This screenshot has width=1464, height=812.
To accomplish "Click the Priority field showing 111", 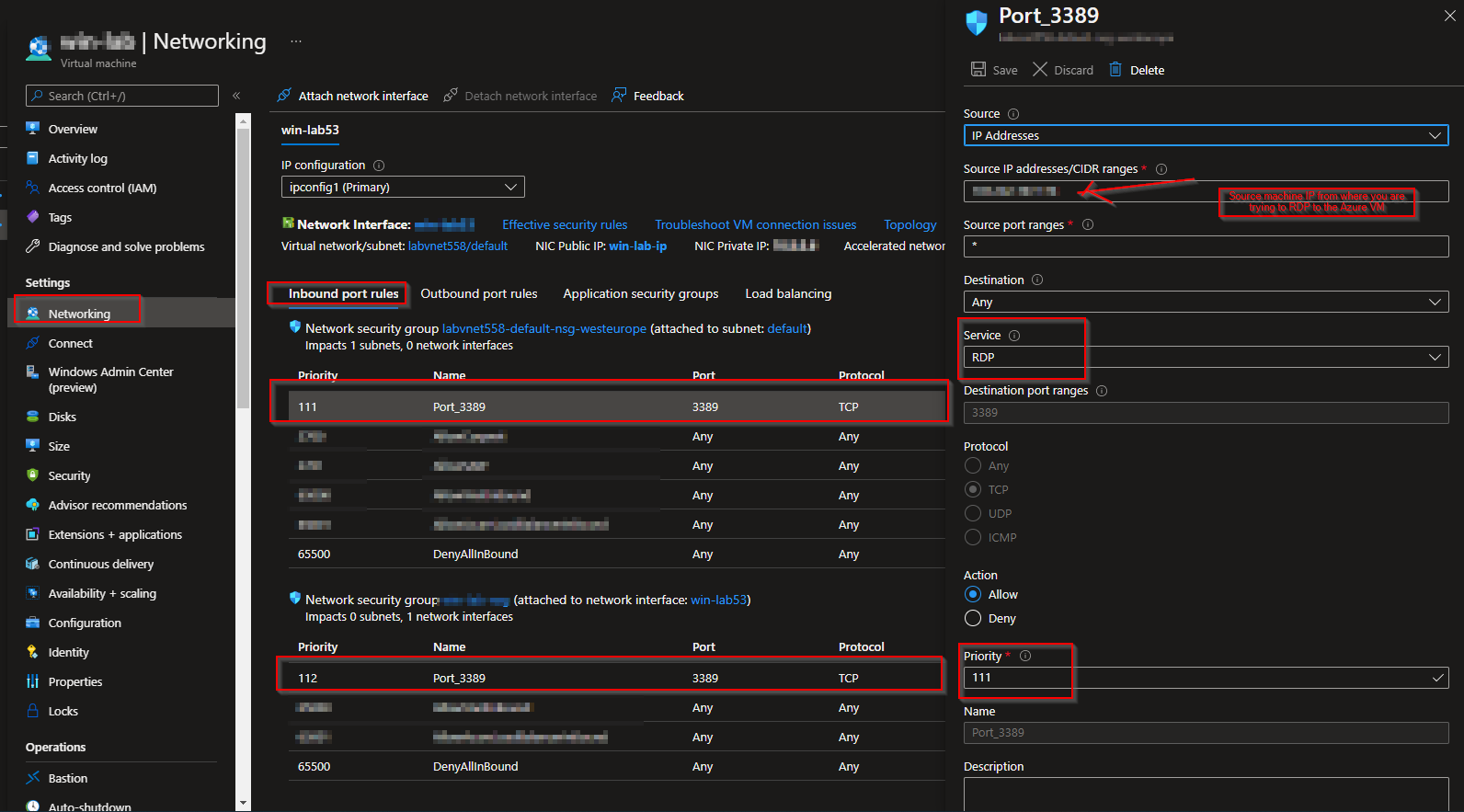I will coord(1206,678).
